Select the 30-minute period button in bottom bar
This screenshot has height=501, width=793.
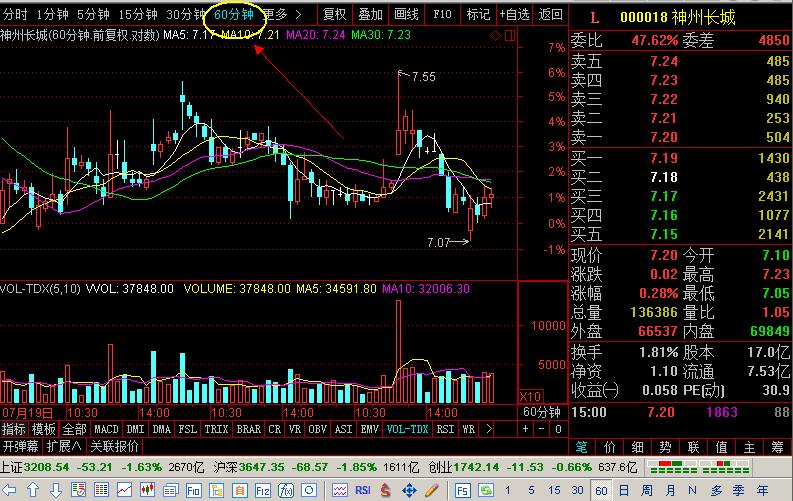pyautogui.click(x=578, y=490)
